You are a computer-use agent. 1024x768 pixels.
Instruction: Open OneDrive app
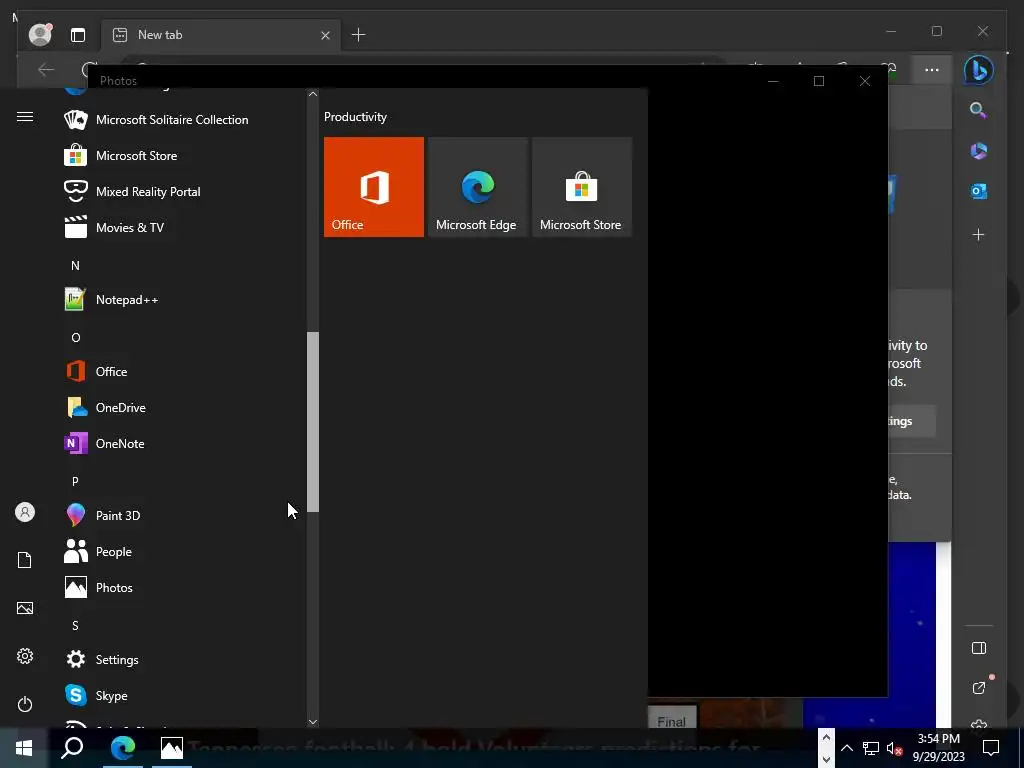click(183, 408)
